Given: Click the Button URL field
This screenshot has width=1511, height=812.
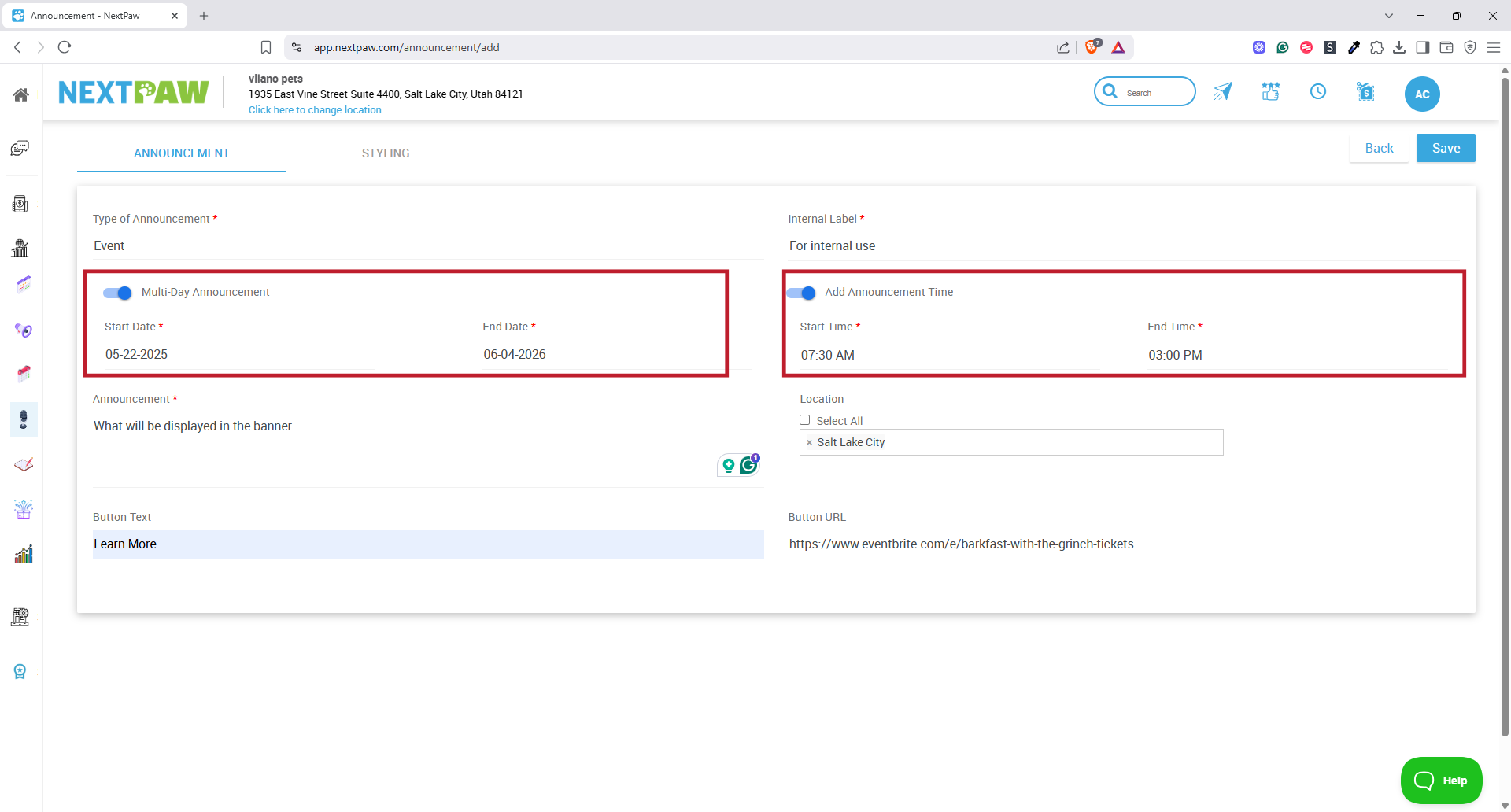Looking at the screenshot, I should [x=1124, y=544].
